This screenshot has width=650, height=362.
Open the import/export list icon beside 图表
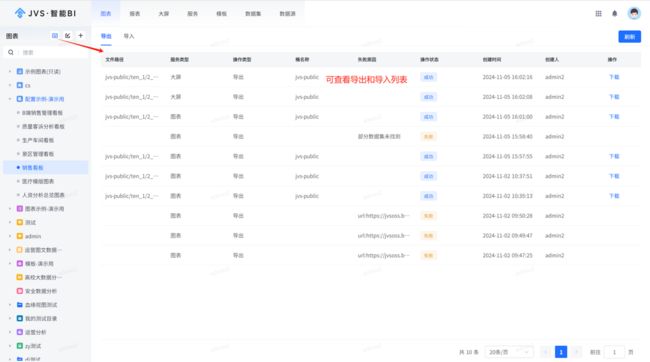pyautogui.click(x=55, y=36)
